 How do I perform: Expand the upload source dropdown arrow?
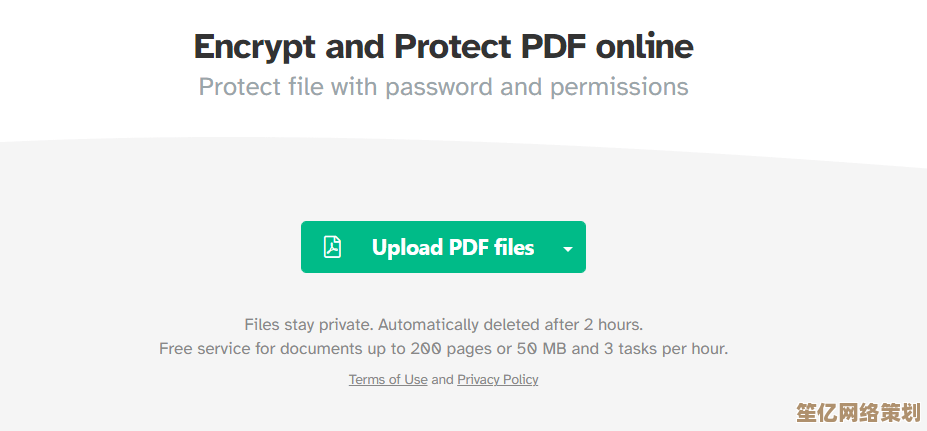click(568, 248)
